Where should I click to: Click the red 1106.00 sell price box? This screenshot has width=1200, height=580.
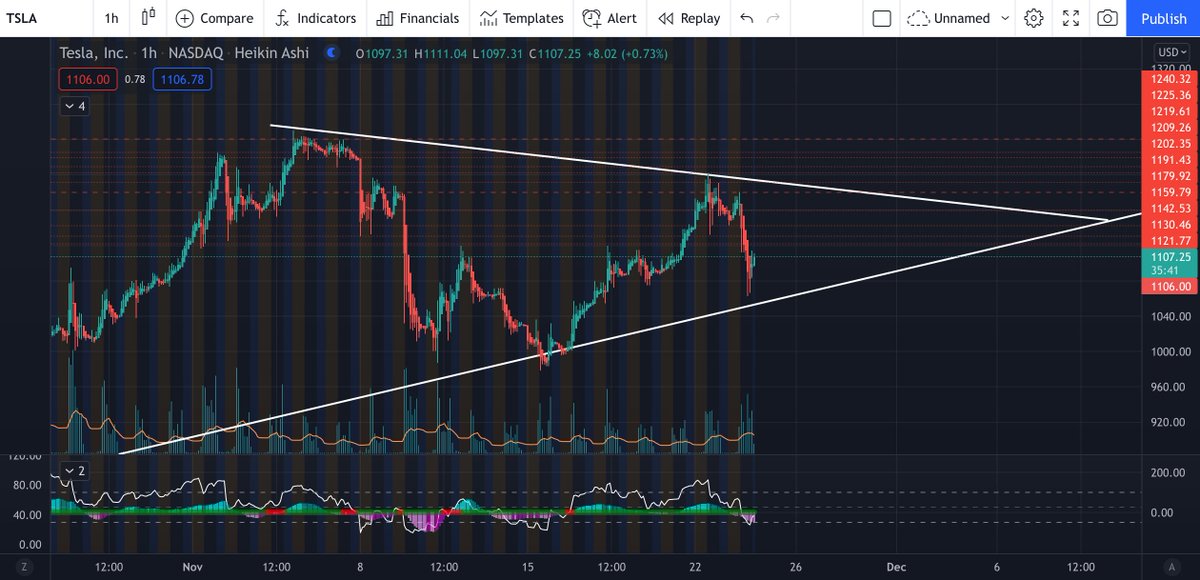pyautogui.click(x=90, y=79)
